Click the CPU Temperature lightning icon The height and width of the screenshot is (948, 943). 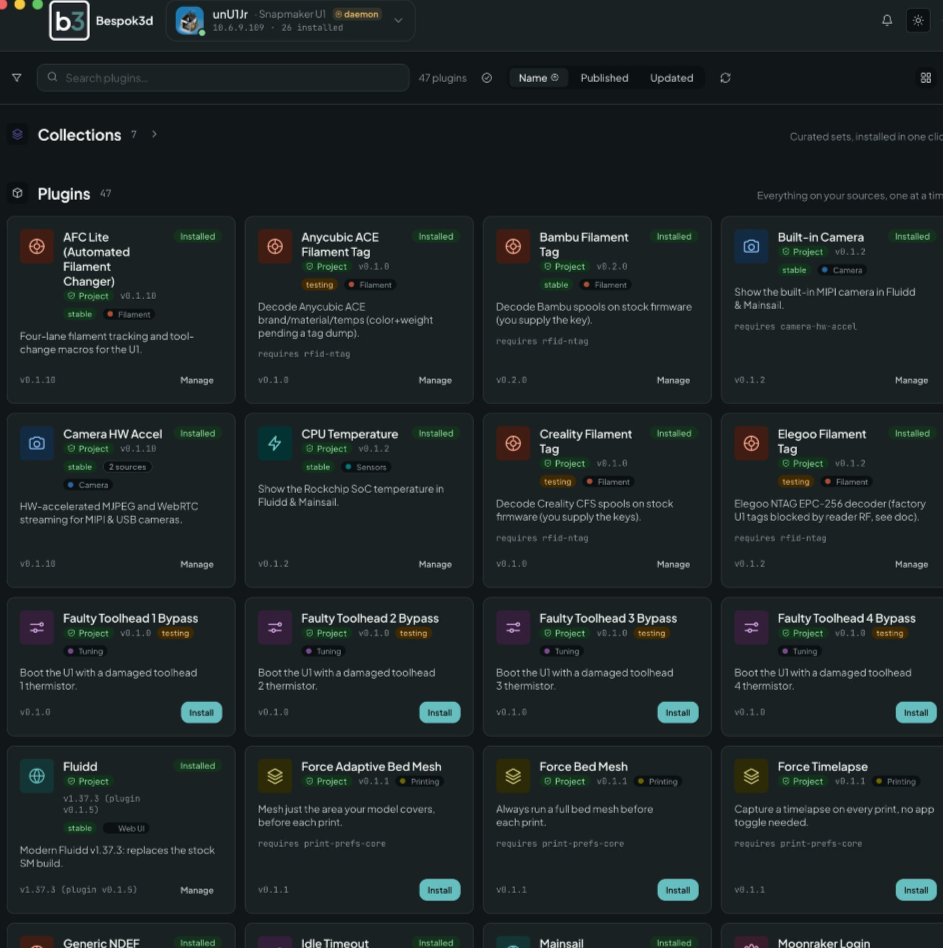(275, 444)
